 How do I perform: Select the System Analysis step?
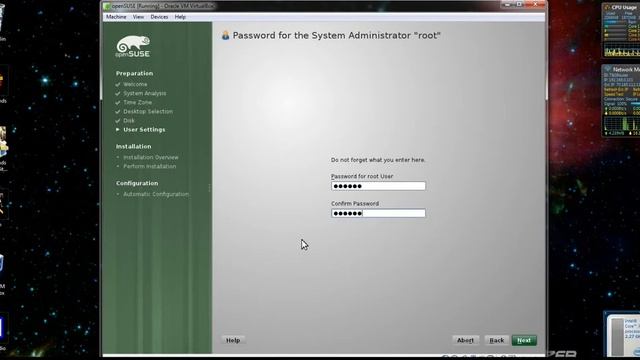pos(144,93)
